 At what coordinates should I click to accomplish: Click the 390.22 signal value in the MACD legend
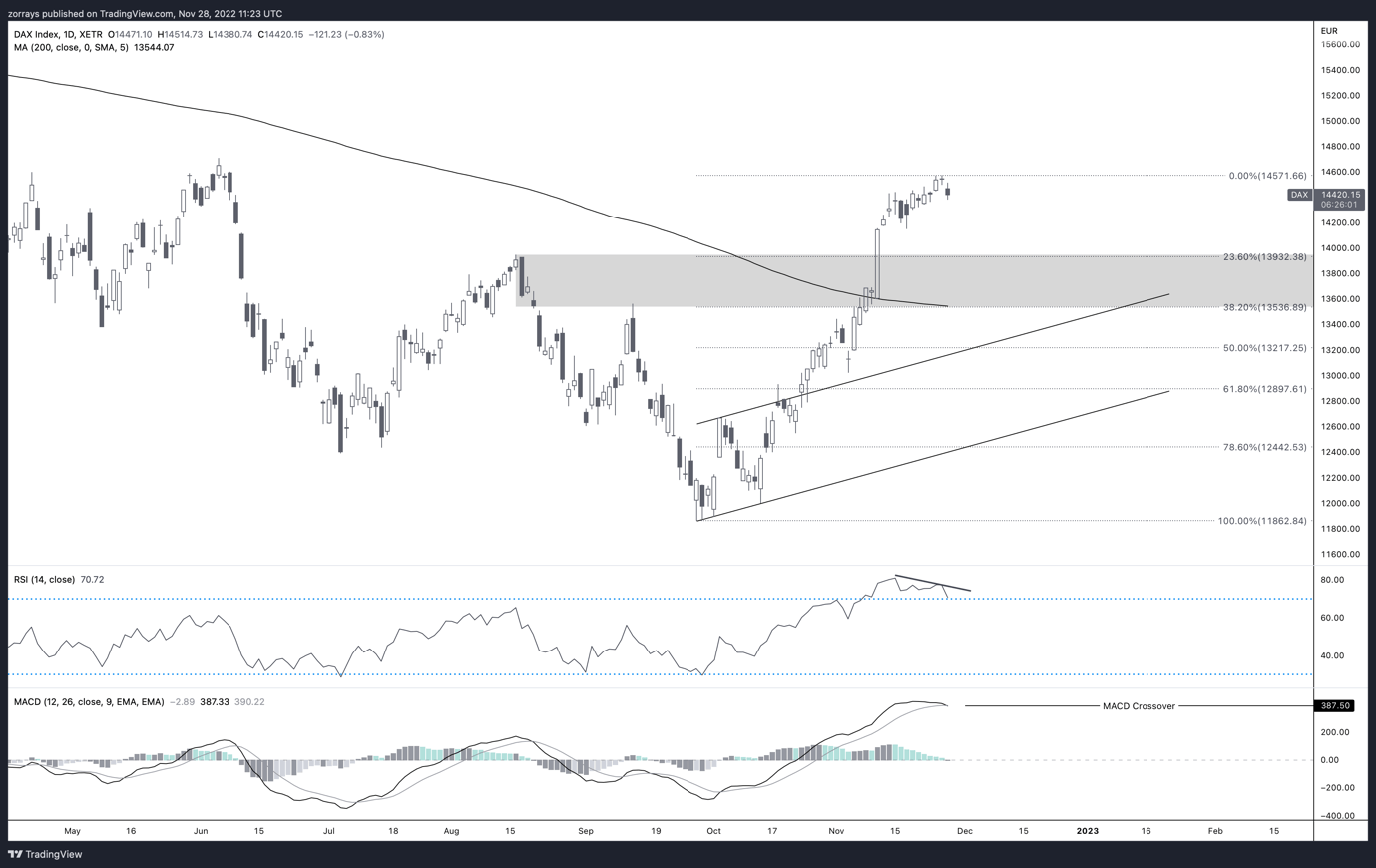249,702
